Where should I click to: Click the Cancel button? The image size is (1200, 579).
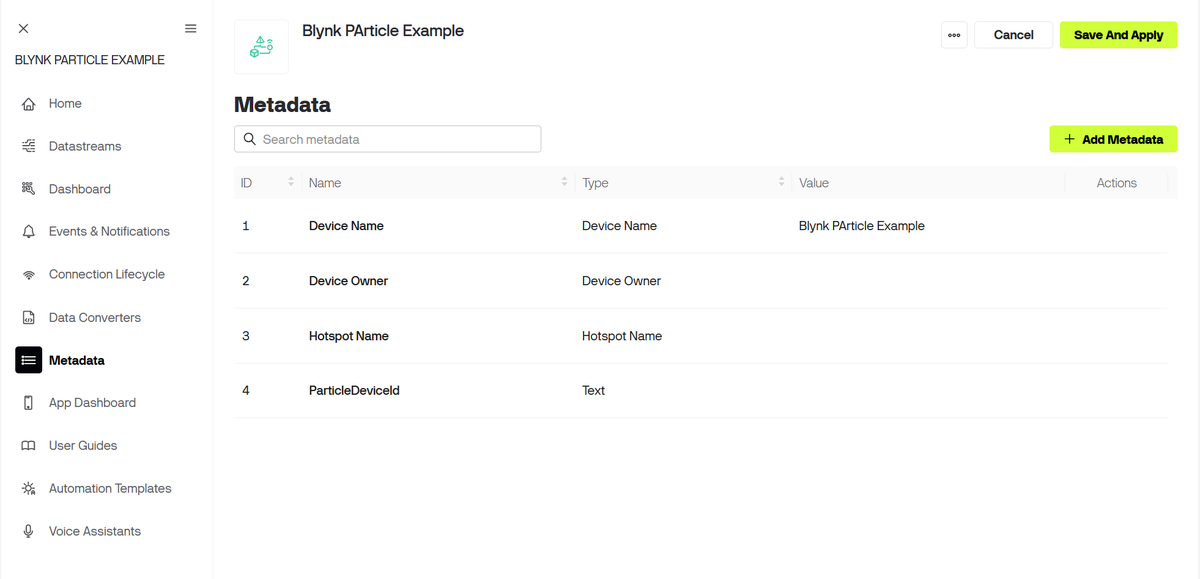(1013, 35)
